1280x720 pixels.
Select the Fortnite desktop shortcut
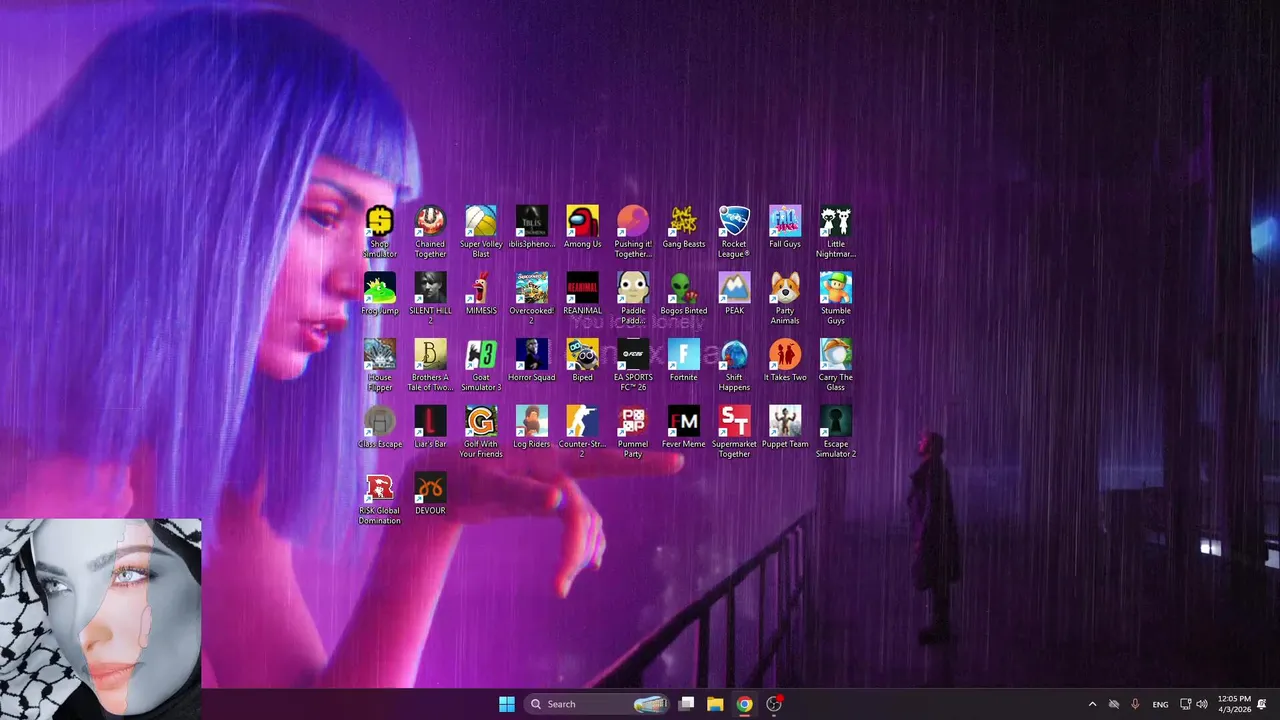(x=684, y=360)
